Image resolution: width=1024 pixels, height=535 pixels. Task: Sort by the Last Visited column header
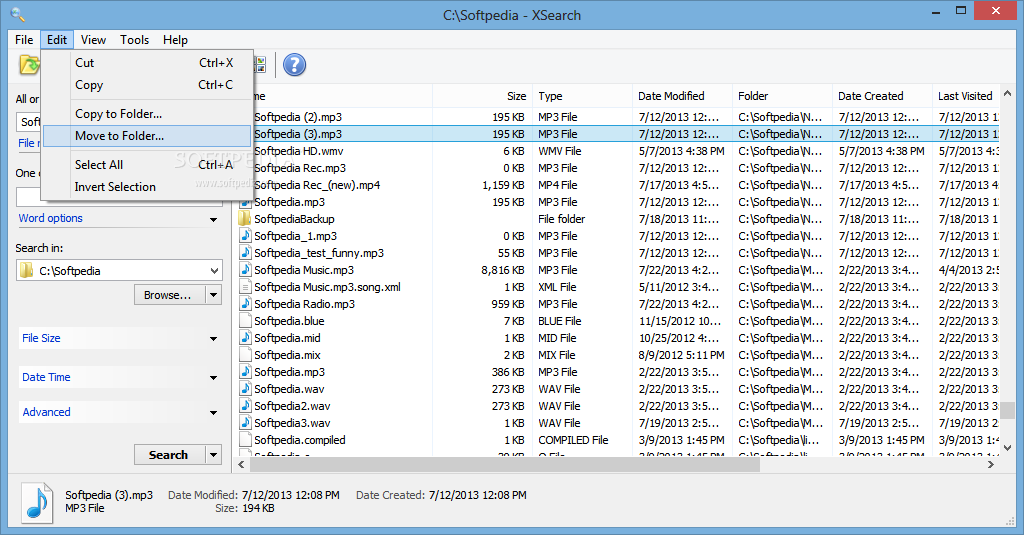(967, 96)
